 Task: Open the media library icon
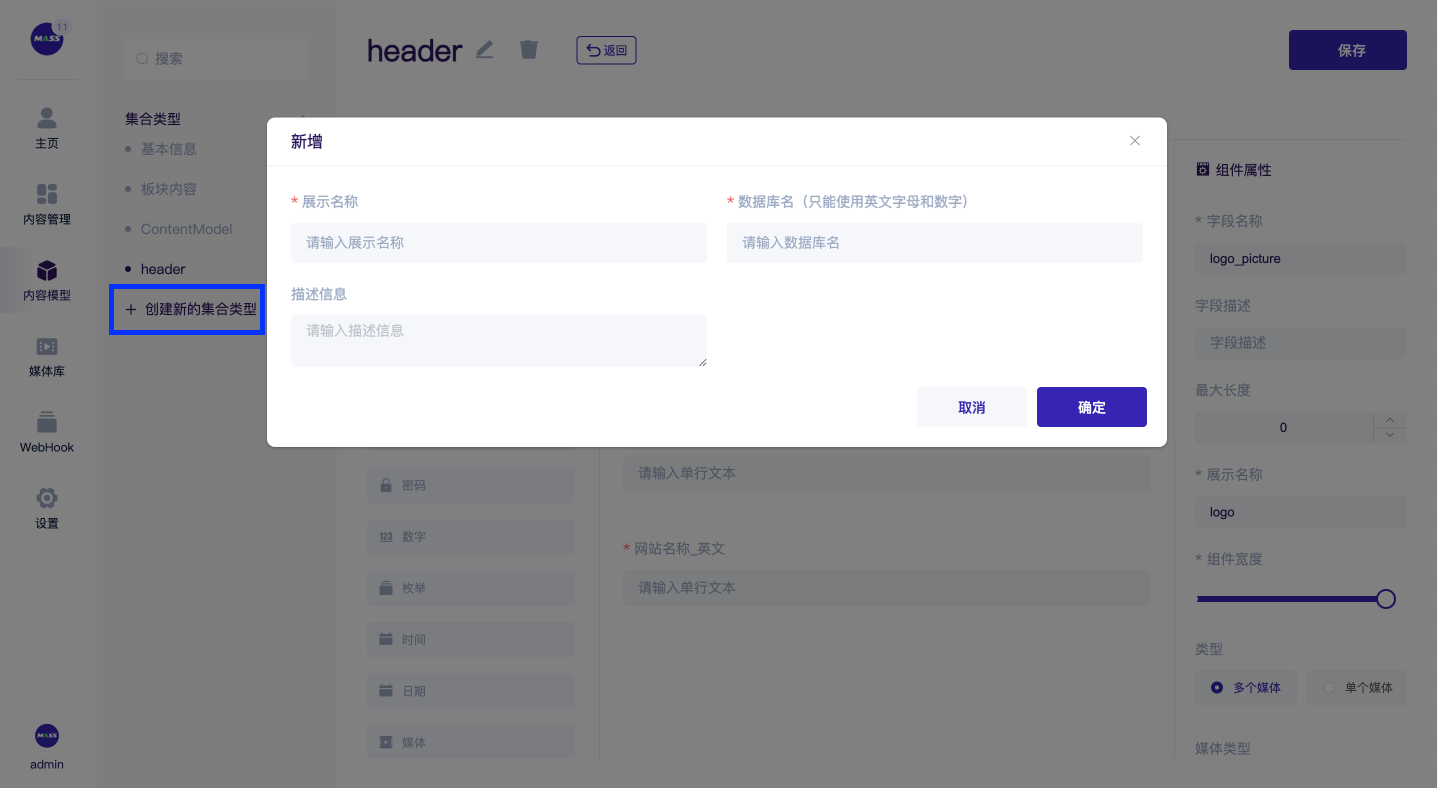tap(47, 347)
